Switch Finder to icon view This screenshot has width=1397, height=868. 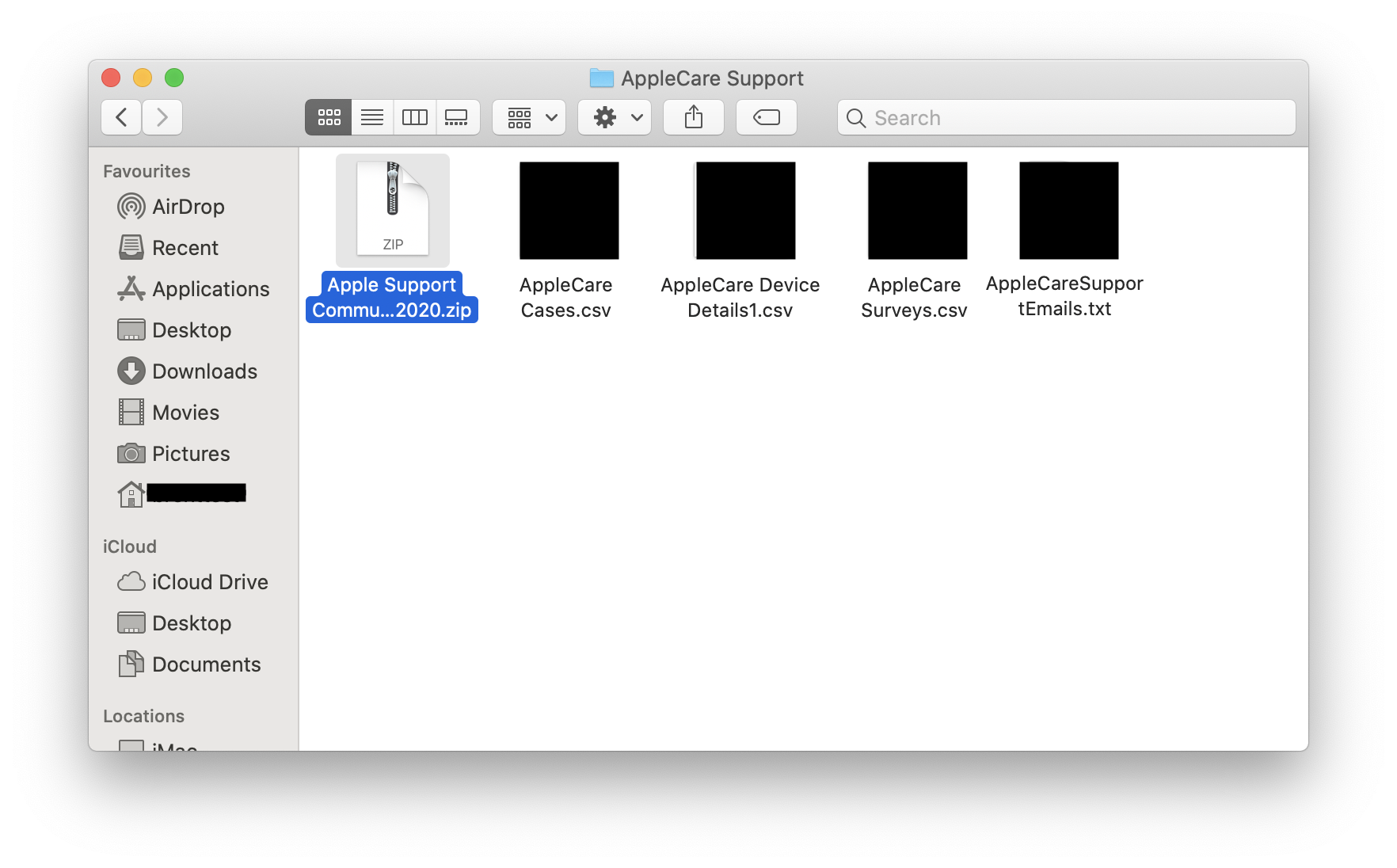coord(329,118)
